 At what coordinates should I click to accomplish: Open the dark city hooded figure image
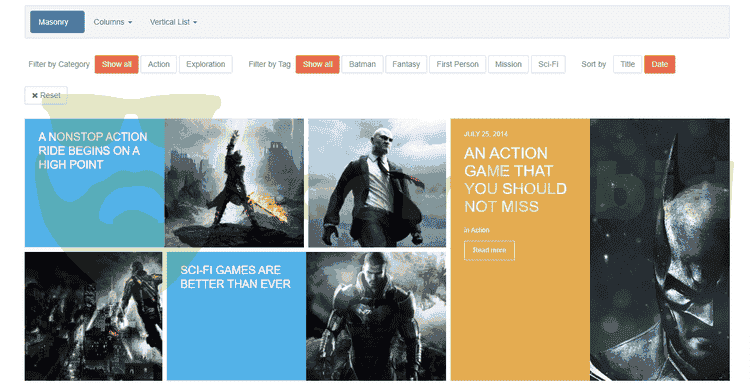click(93, 316)
